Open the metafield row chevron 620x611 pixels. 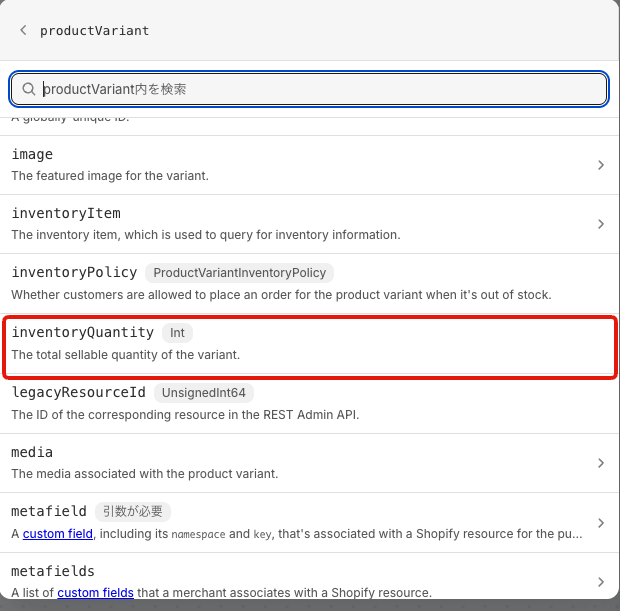tap(600, 523)
